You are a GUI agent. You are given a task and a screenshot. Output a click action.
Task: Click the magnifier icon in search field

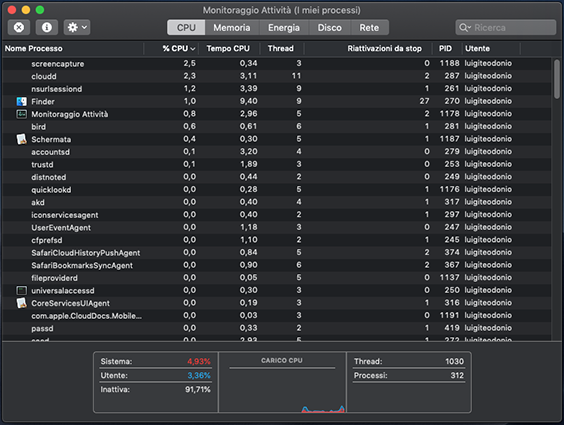[x=465, y=28]
